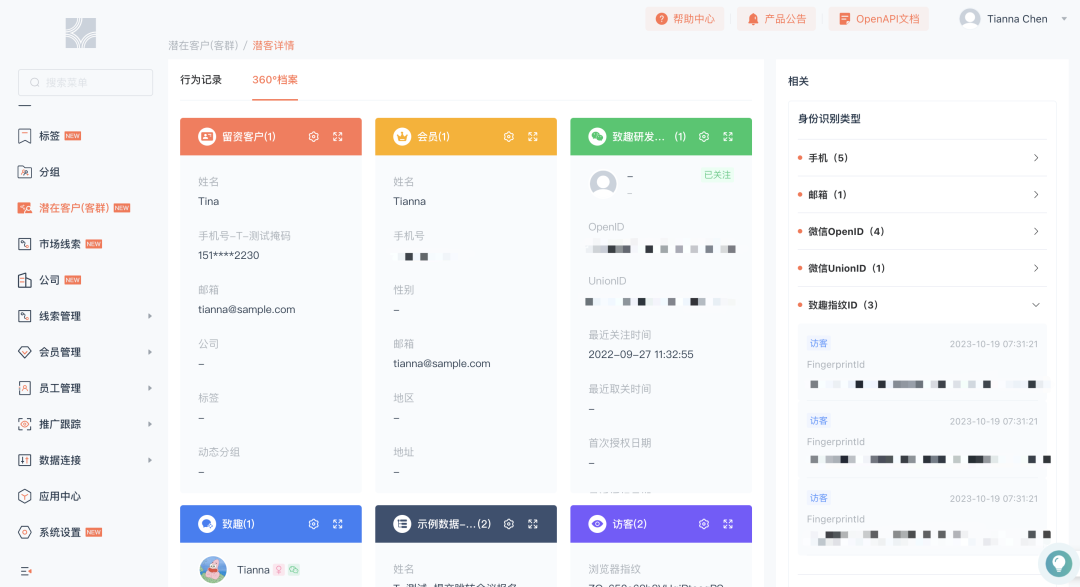The image size is (1080, 587).
Task: Click the 帮助中心 button
Action: pyautogui.click(x=685, y=19)
